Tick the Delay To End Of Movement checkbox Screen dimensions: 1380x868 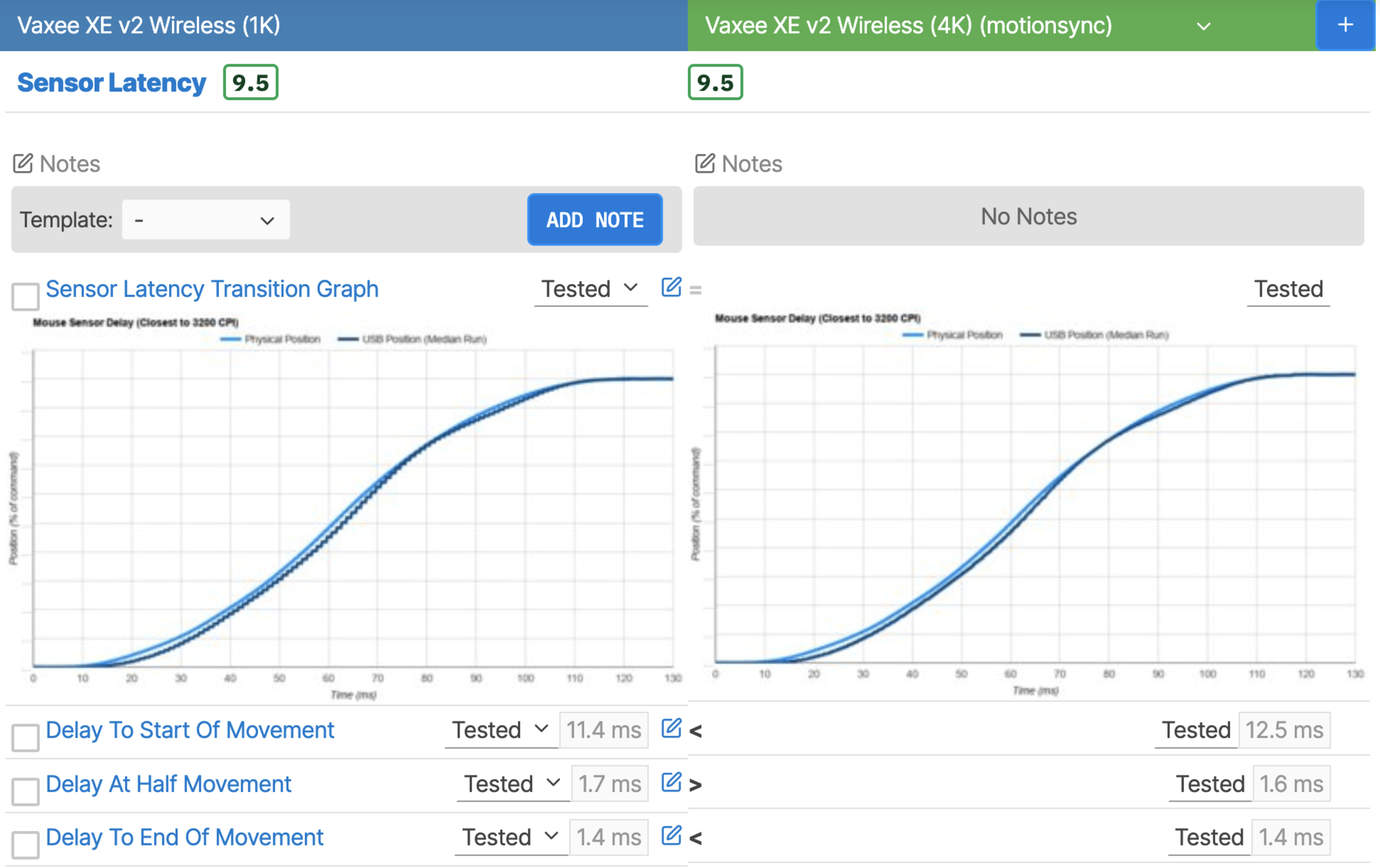25,845
